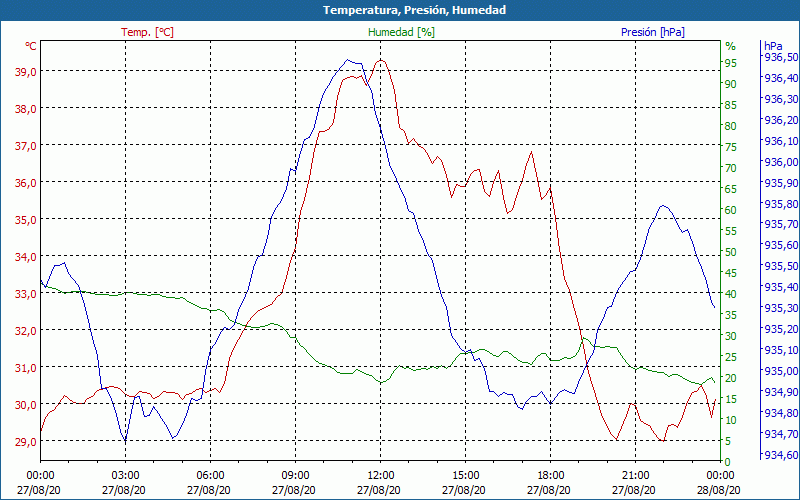Image resolution: width=800 pixels, height=500 pixels.
Task: Click the 30,0 temperature axis tick
Action: (x=26, y=405)
